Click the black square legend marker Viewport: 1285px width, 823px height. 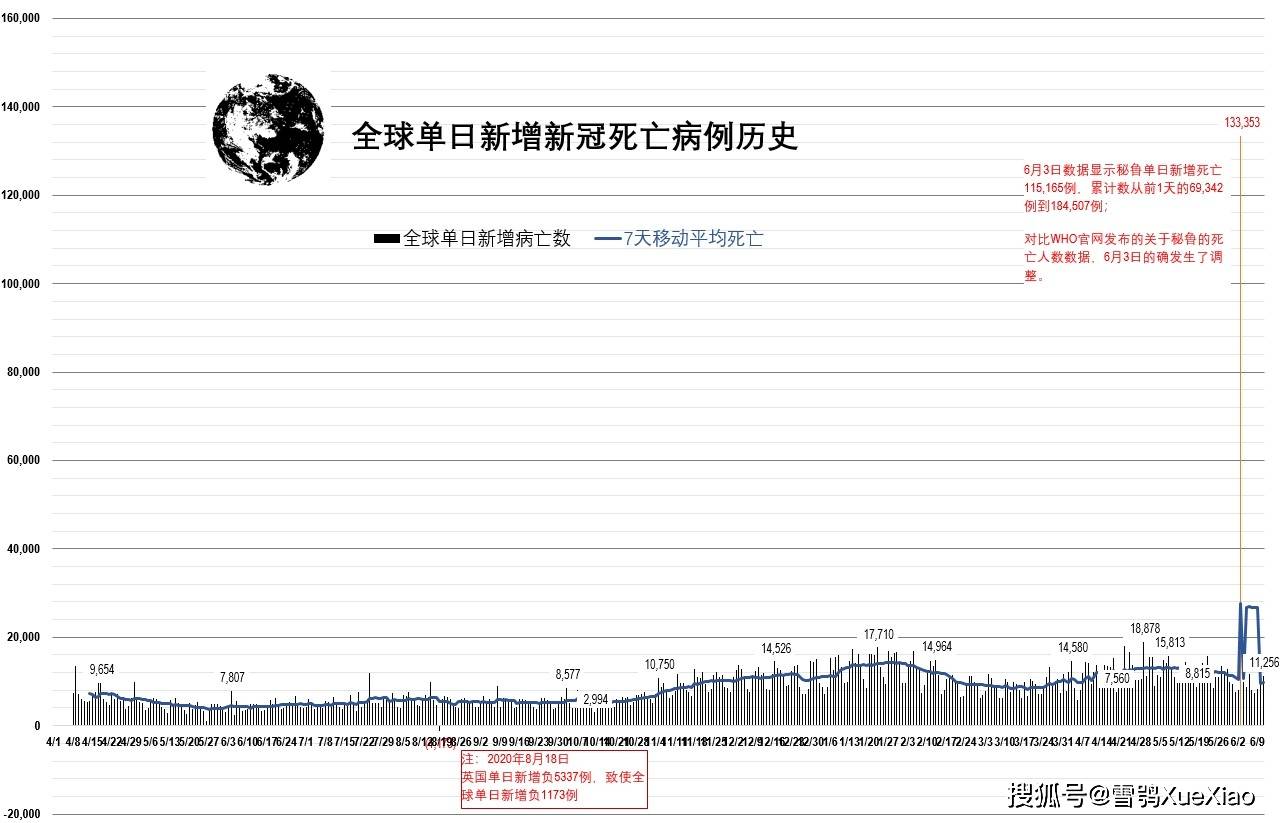(385, 239)
